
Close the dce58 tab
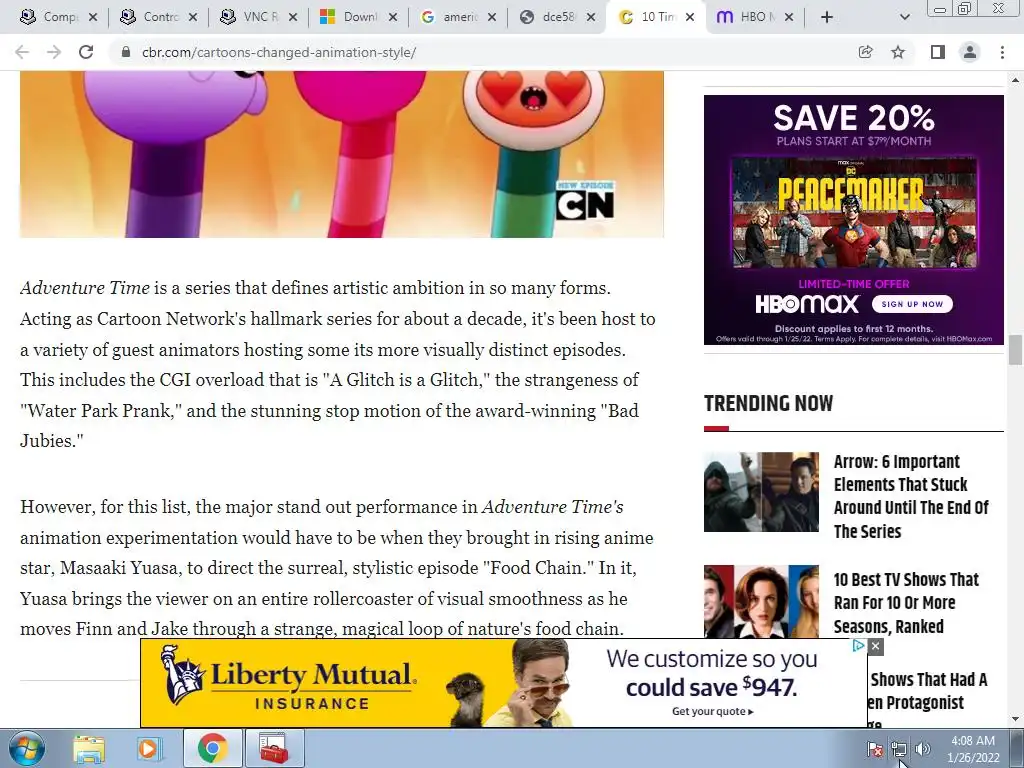click(x=591, y=18)
